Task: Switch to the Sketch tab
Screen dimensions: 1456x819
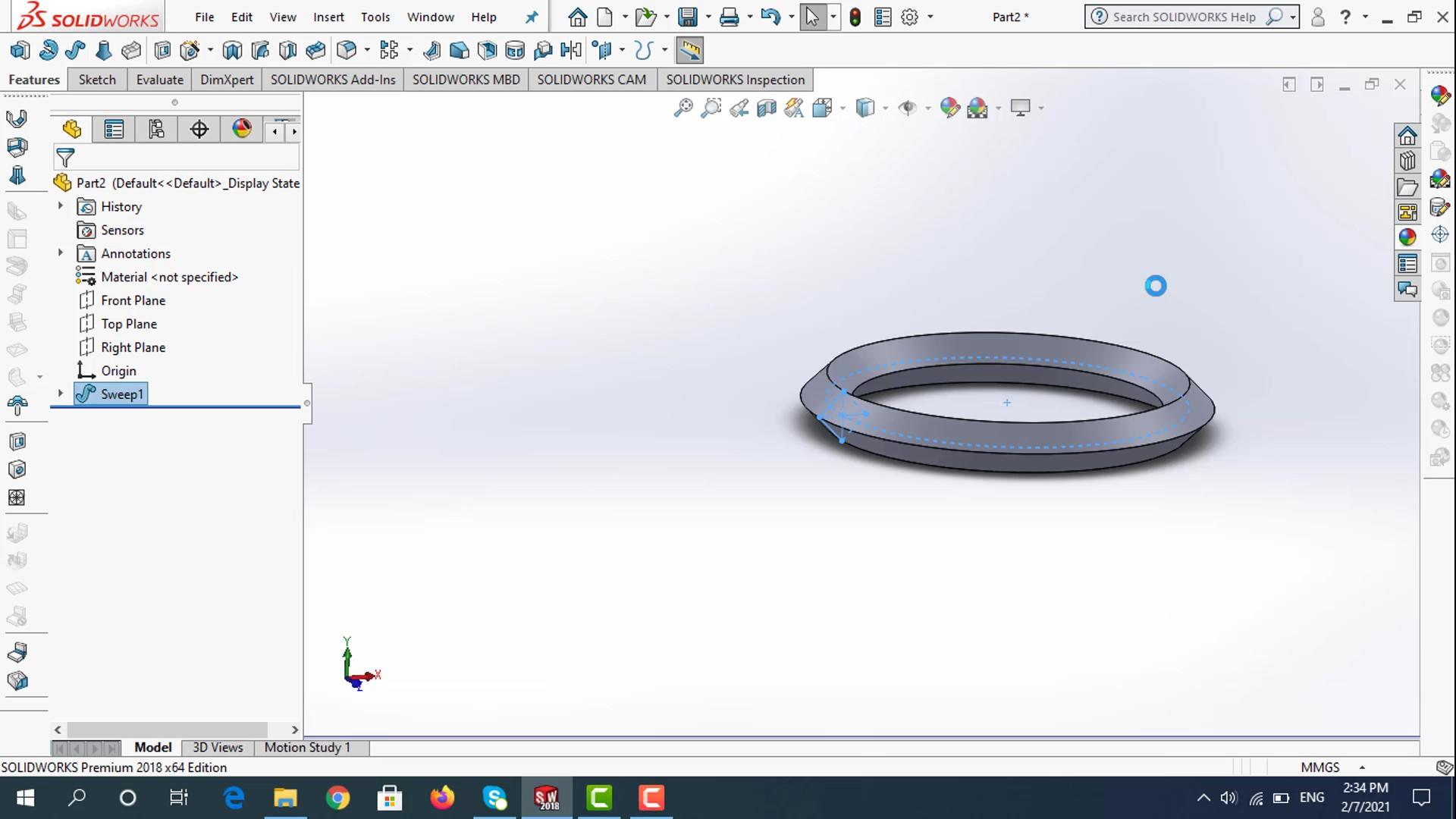Action: click(97, 80)
